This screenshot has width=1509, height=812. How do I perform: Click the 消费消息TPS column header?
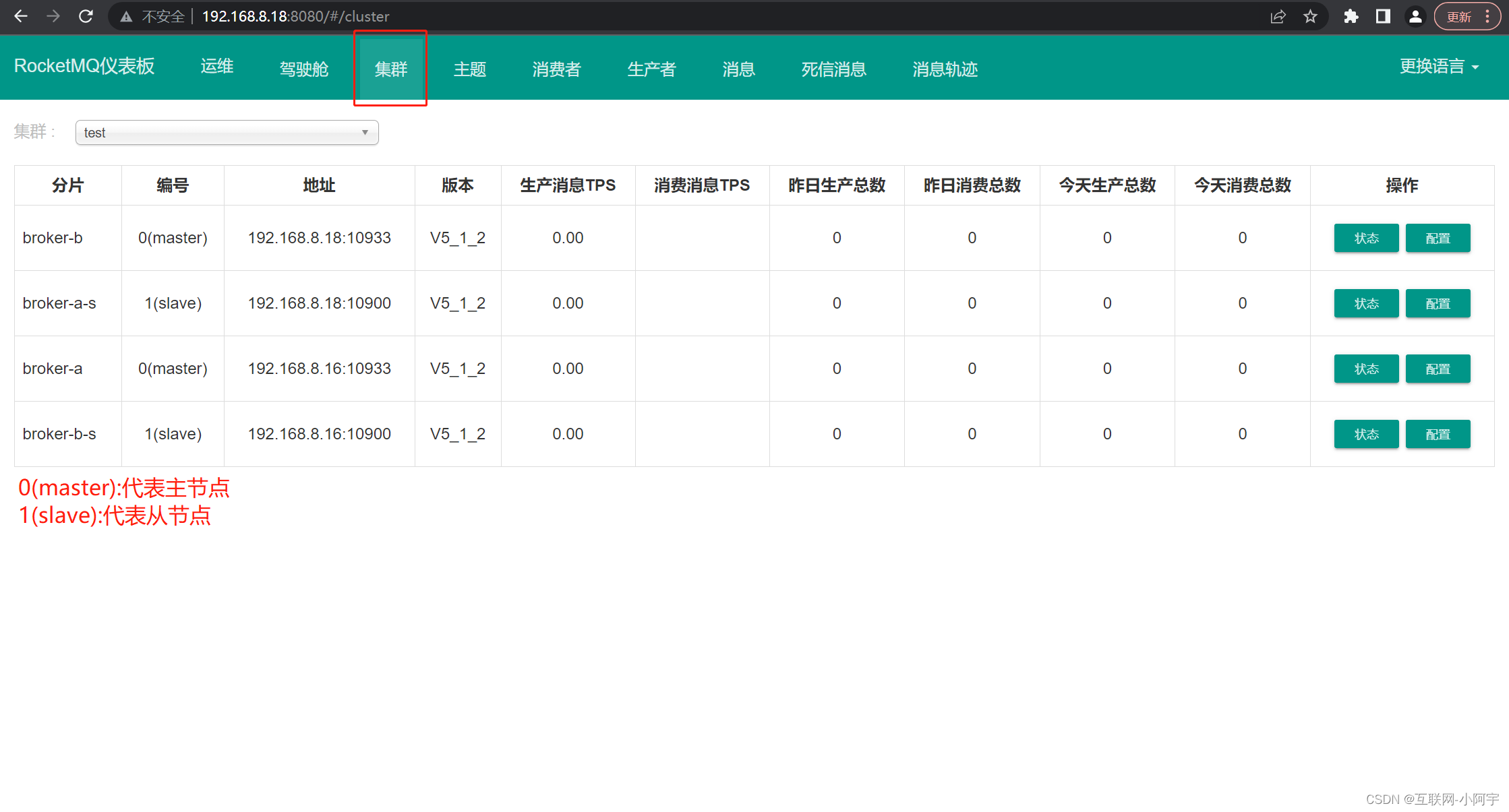pyautogui.click(x=702, y=185)
